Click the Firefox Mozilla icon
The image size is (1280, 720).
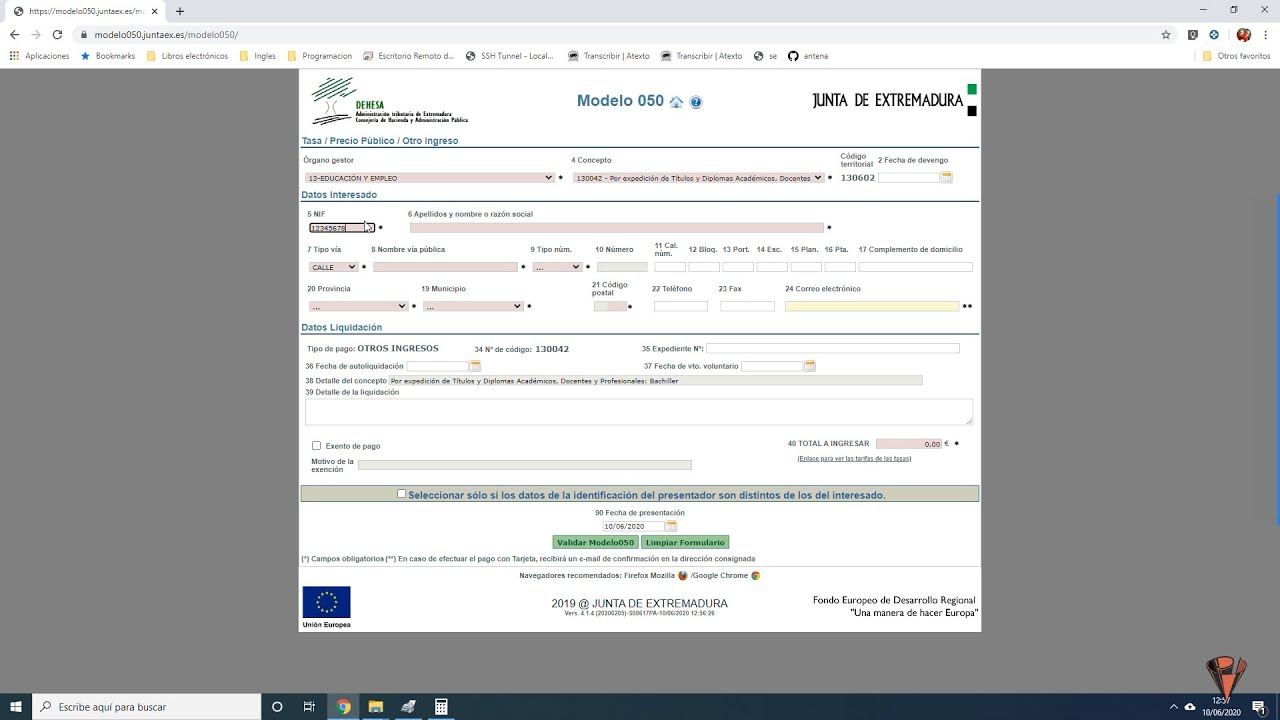(x=683, y=576)
